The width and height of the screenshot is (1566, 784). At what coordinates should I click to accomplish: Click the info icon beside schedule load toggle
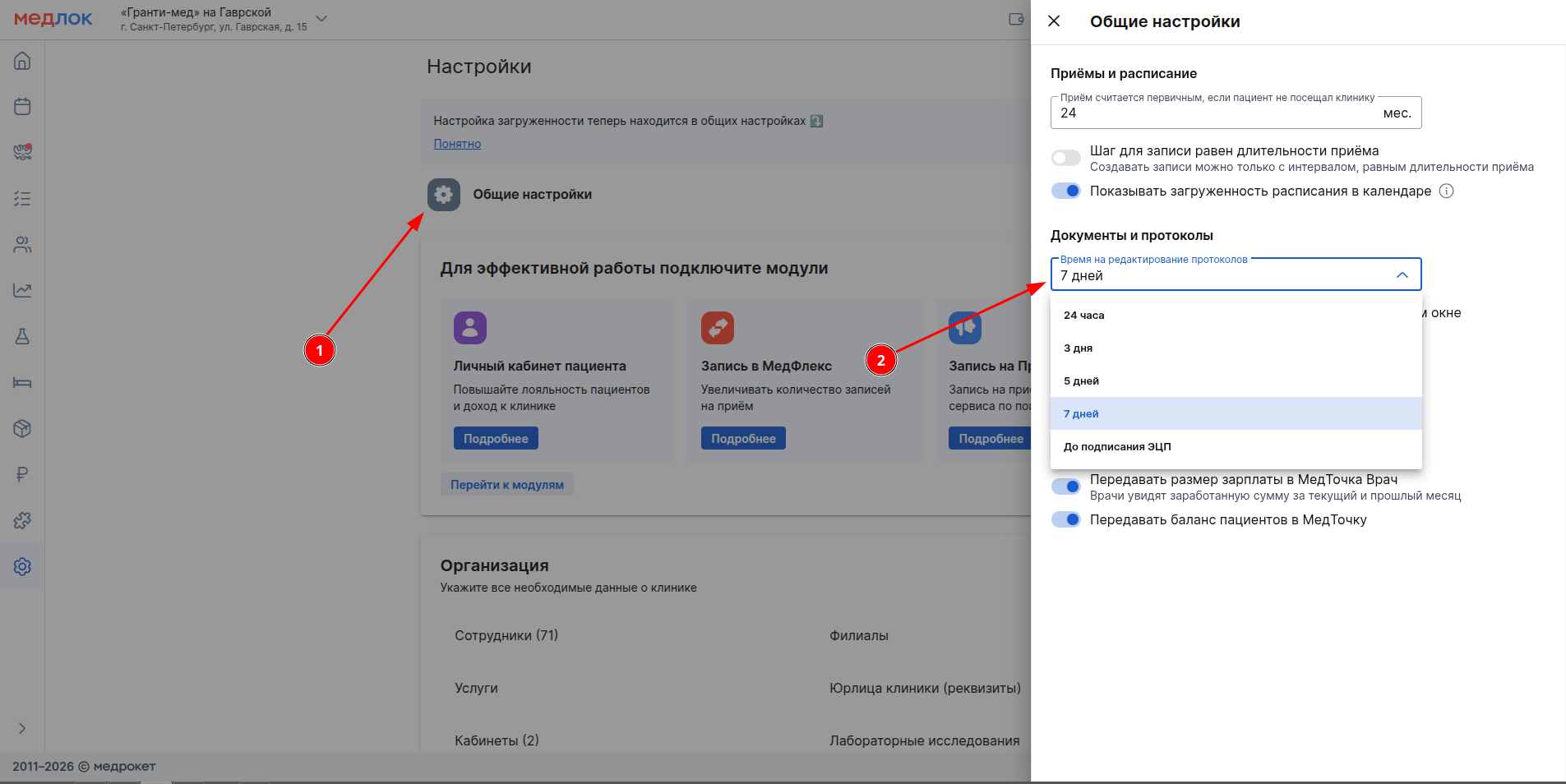[1446, 191]
